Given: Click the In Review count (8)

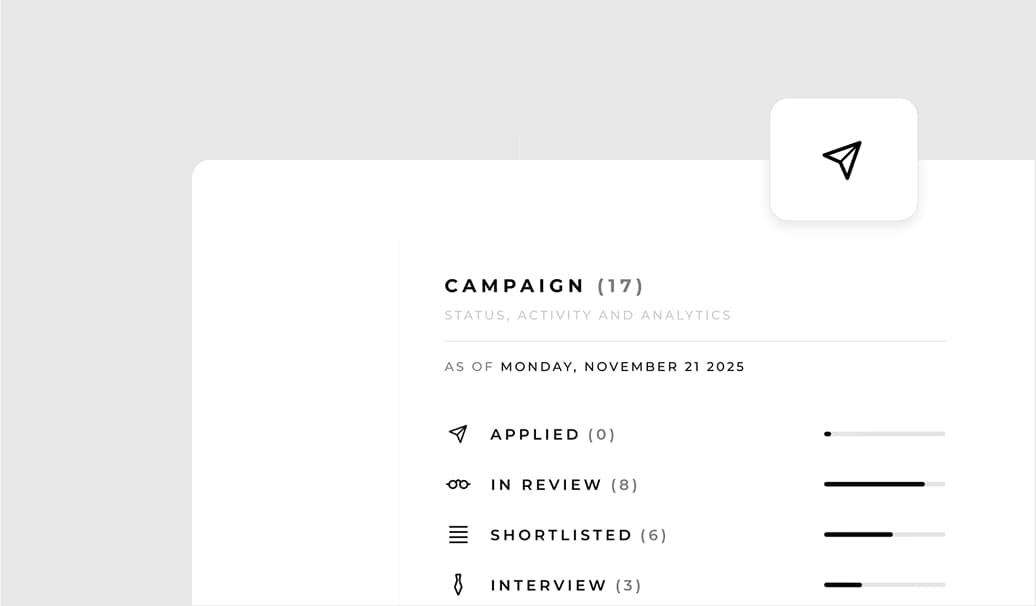Looking at the screenshot, I should [625, 485].
